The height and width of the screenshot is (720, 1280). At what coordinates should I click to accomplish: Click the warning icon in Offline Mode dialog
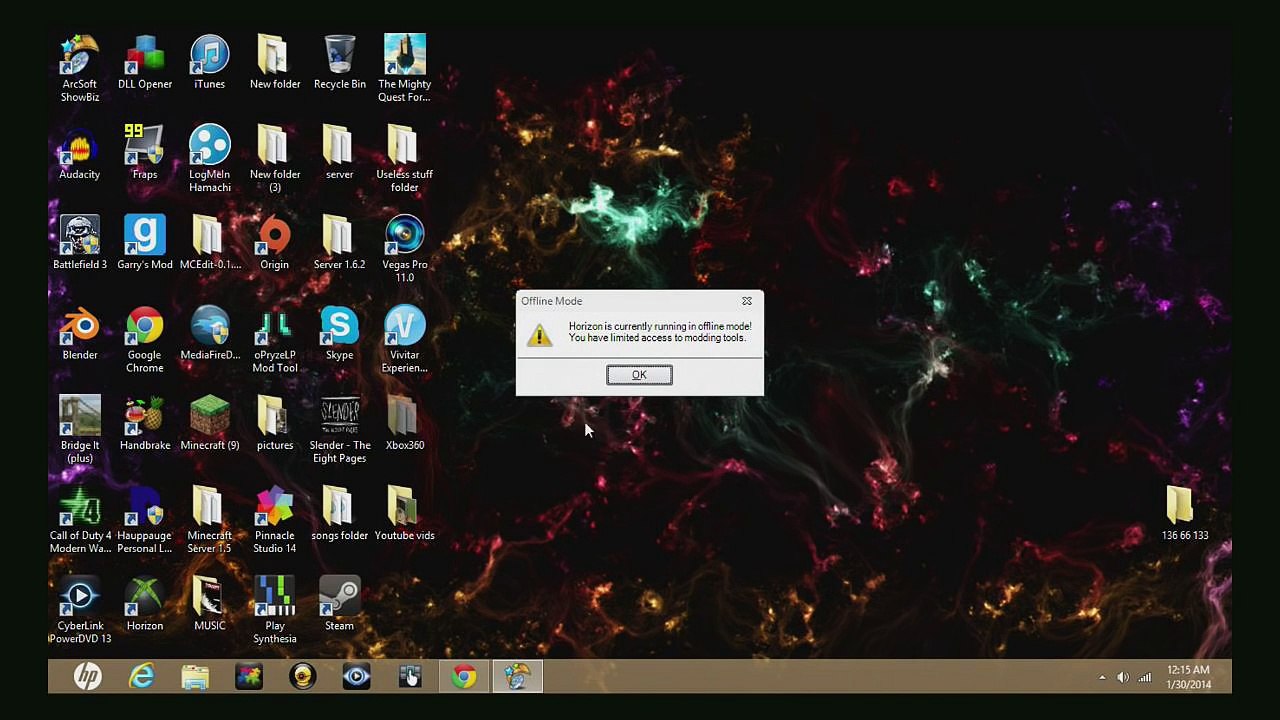539,335
